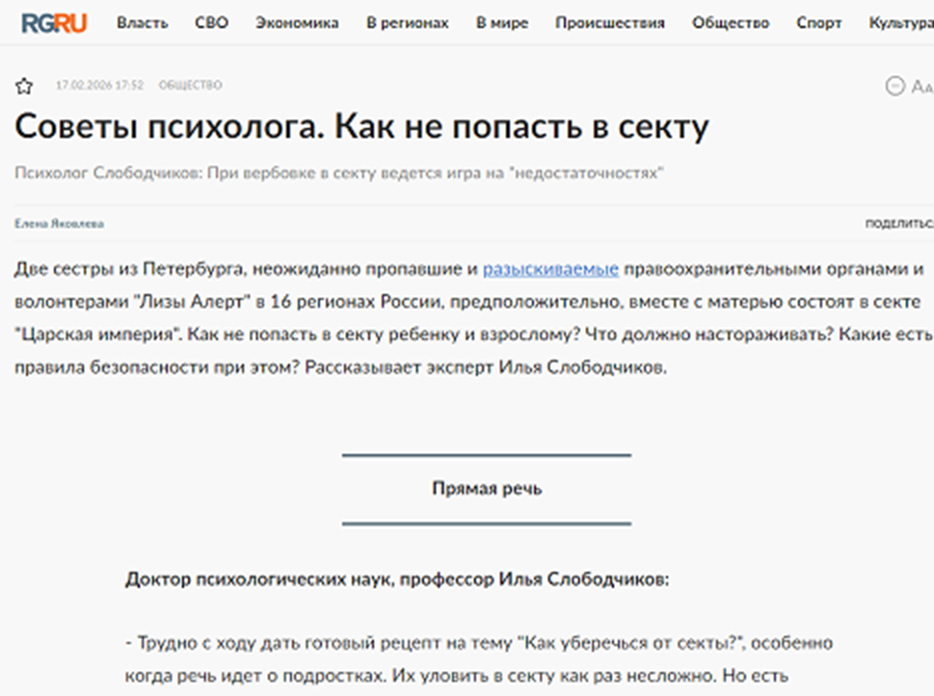
Task: Click the Поделиться share button
Action: pyautogui.click(x=898, y=224)
